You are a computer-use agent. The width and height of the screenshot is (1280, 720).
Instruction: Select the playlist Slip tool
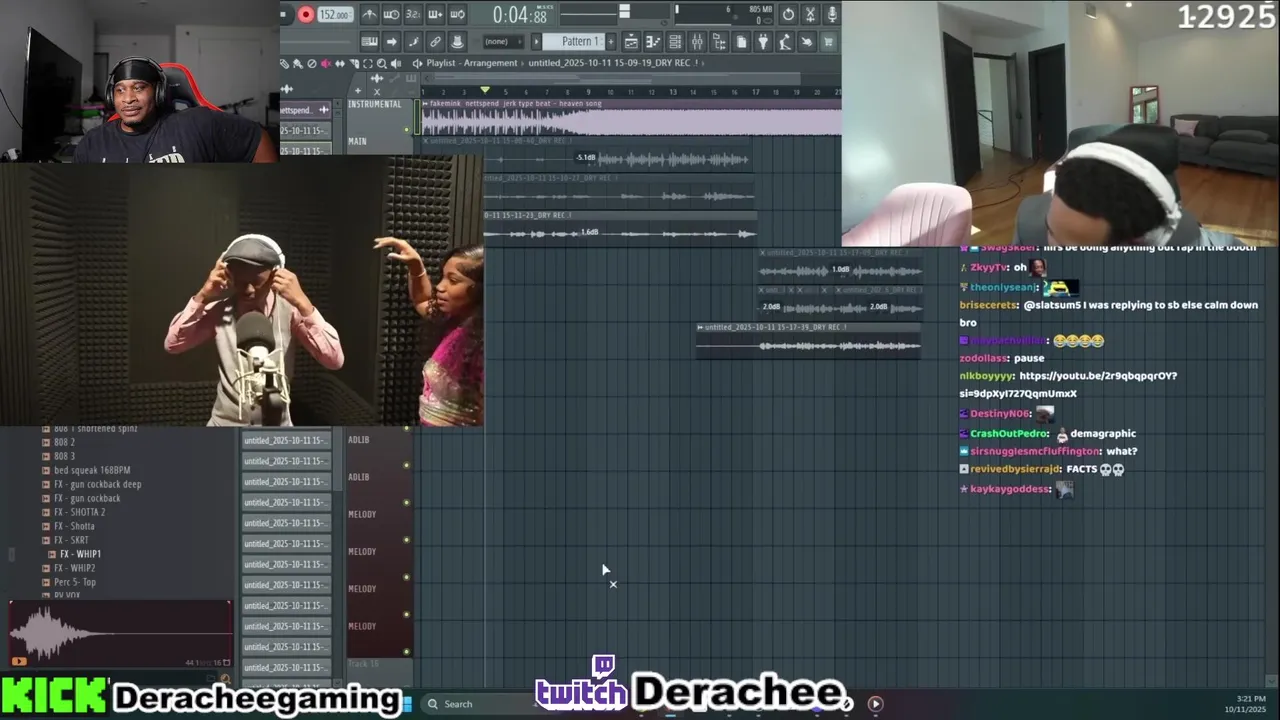point(340,63)
